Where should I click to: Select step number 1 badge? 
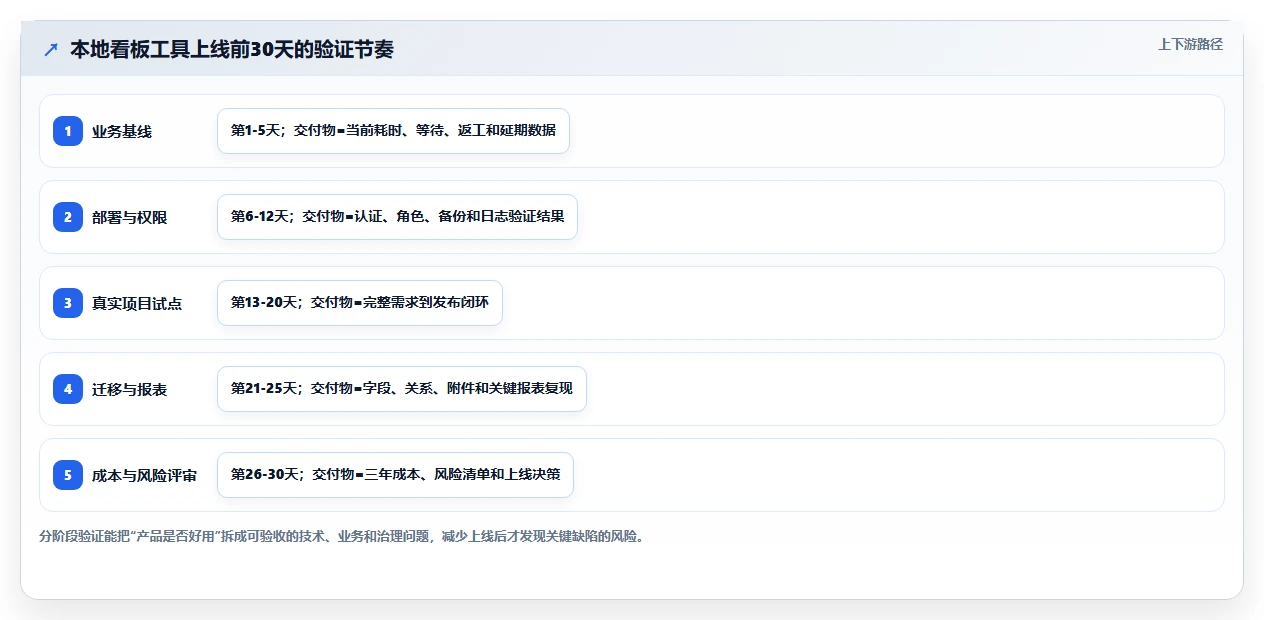coord(68,131)
